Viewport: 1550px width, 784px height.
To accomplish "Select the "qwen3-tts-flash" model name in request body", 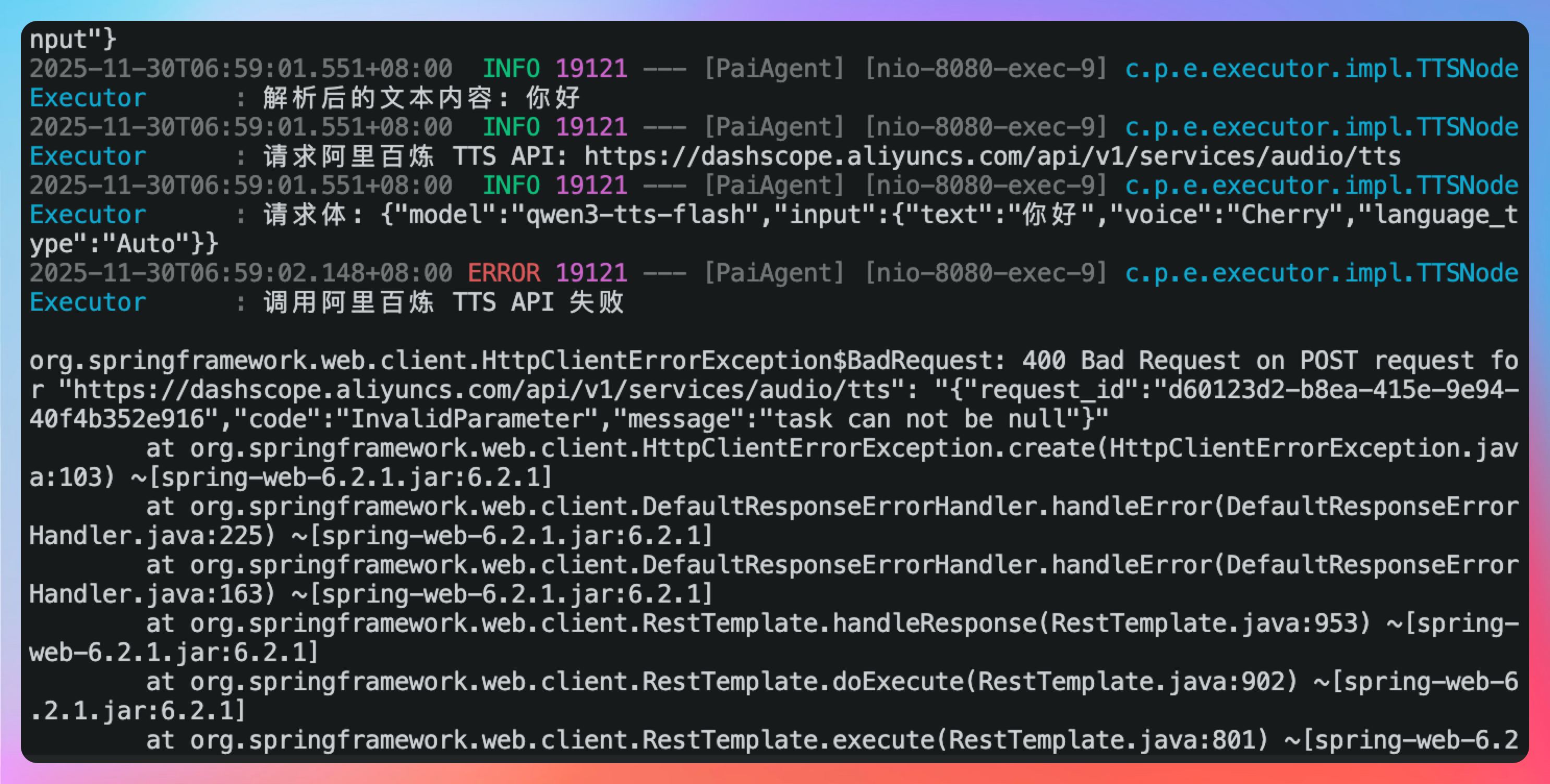I will (635, 215).
